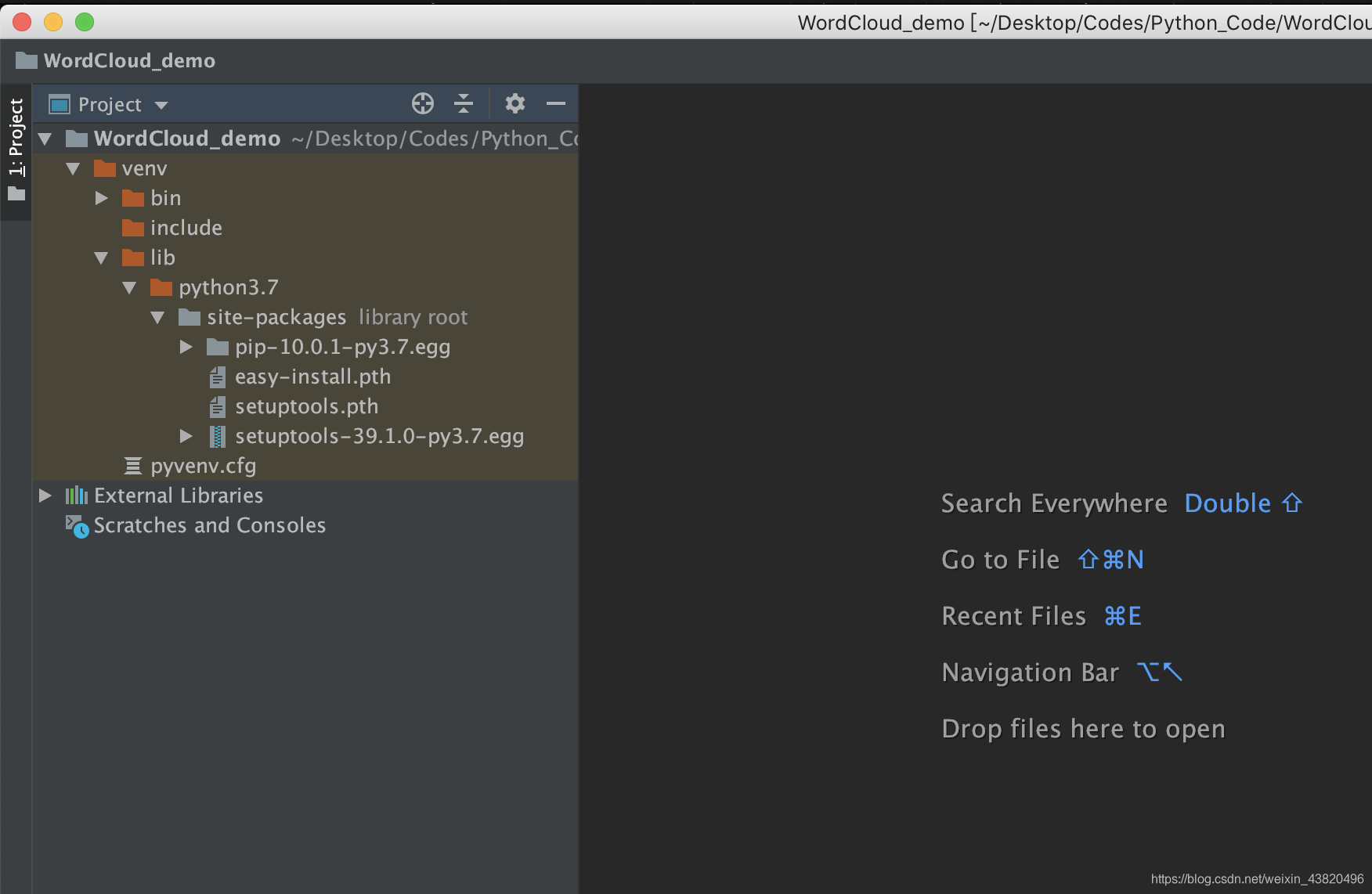Select the lib folder label
Image resolution: width=1372 pixels, height=894 pixels.
pos(163,258)
